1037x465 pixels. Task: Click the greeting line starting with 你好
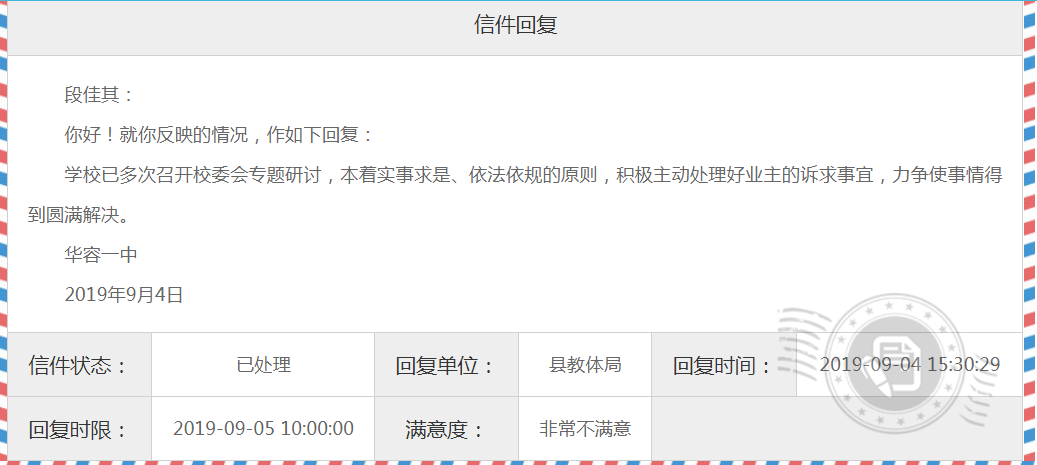click(x=219, y=135)
